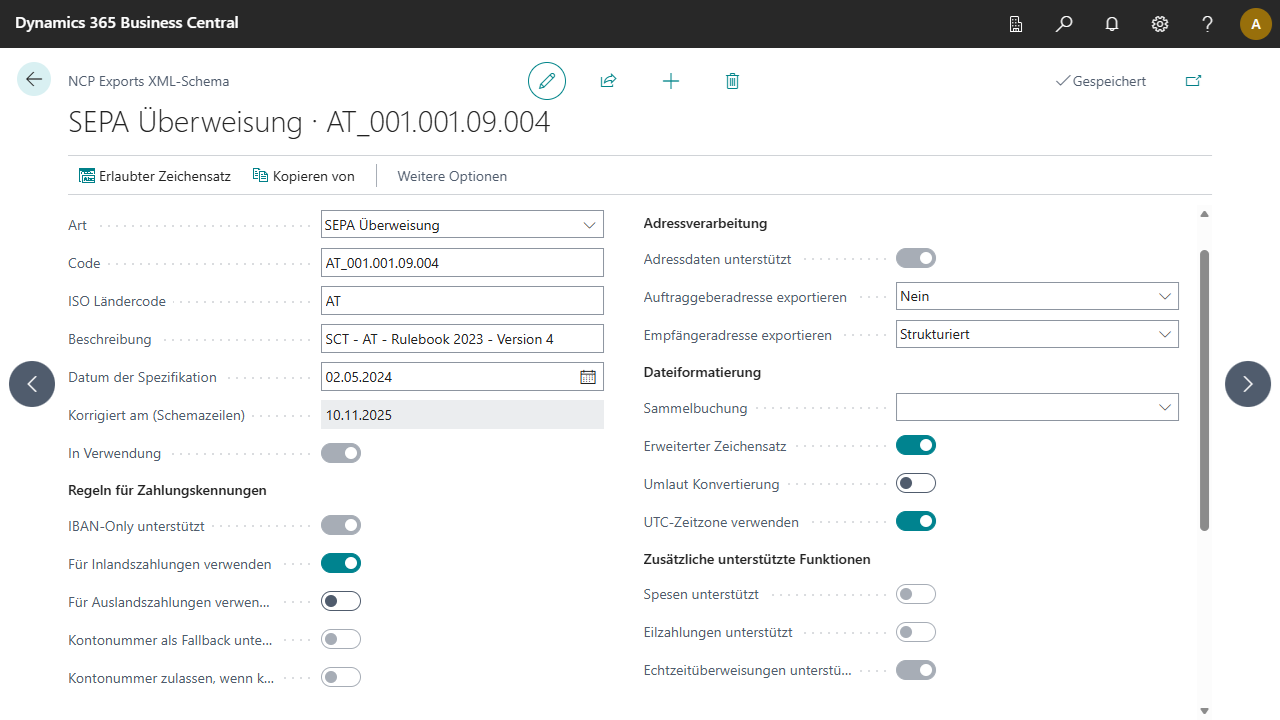This screenshot has height=720, width=1280.
Task: Click the Code input field
Action: coord(462,263)
